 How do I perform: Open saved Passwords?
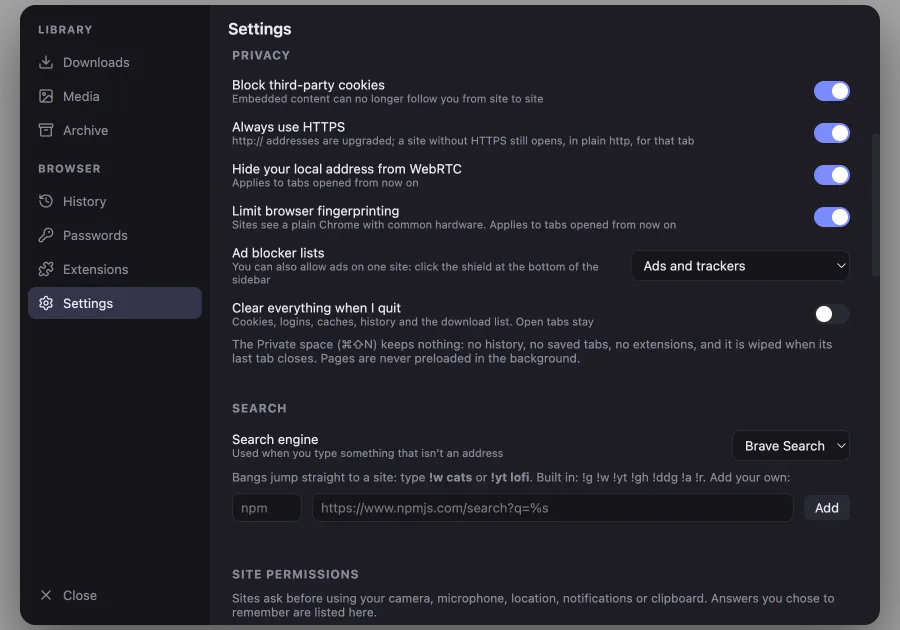[115, 235]
